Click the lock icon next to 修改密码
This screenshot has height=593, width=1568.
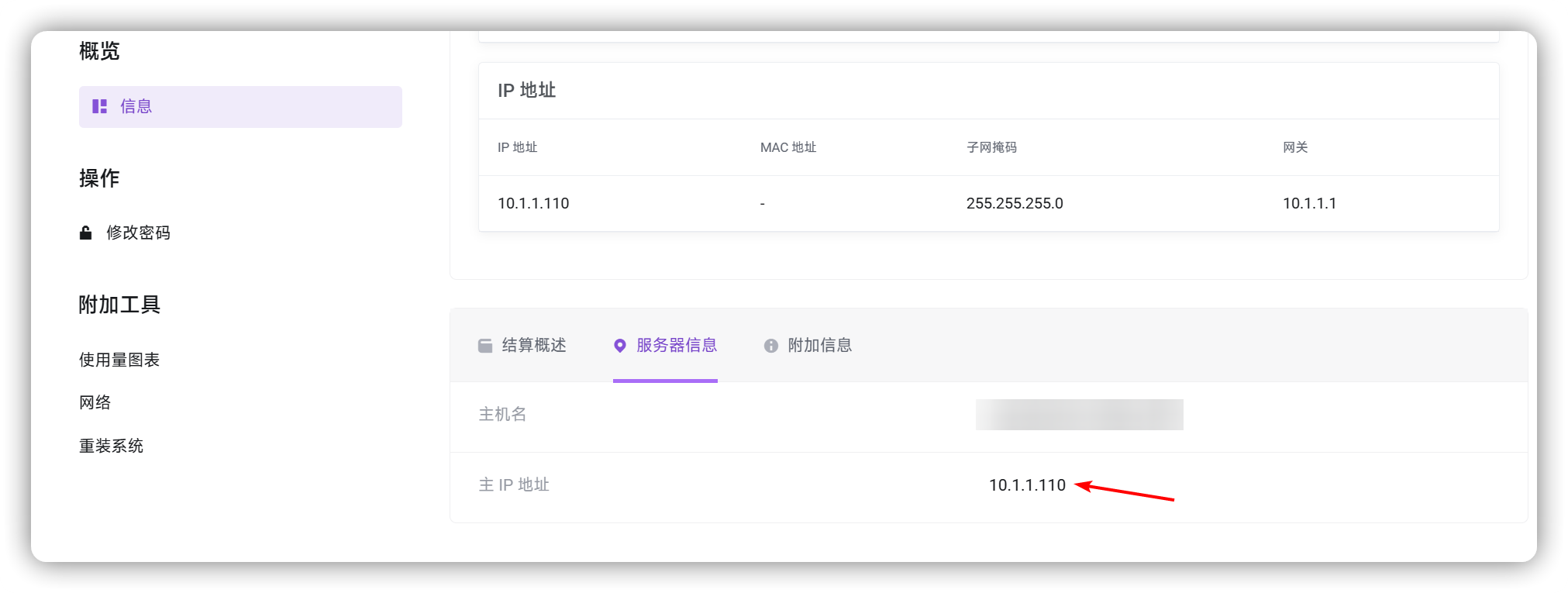pyautogui.click(x=86, y=233)
